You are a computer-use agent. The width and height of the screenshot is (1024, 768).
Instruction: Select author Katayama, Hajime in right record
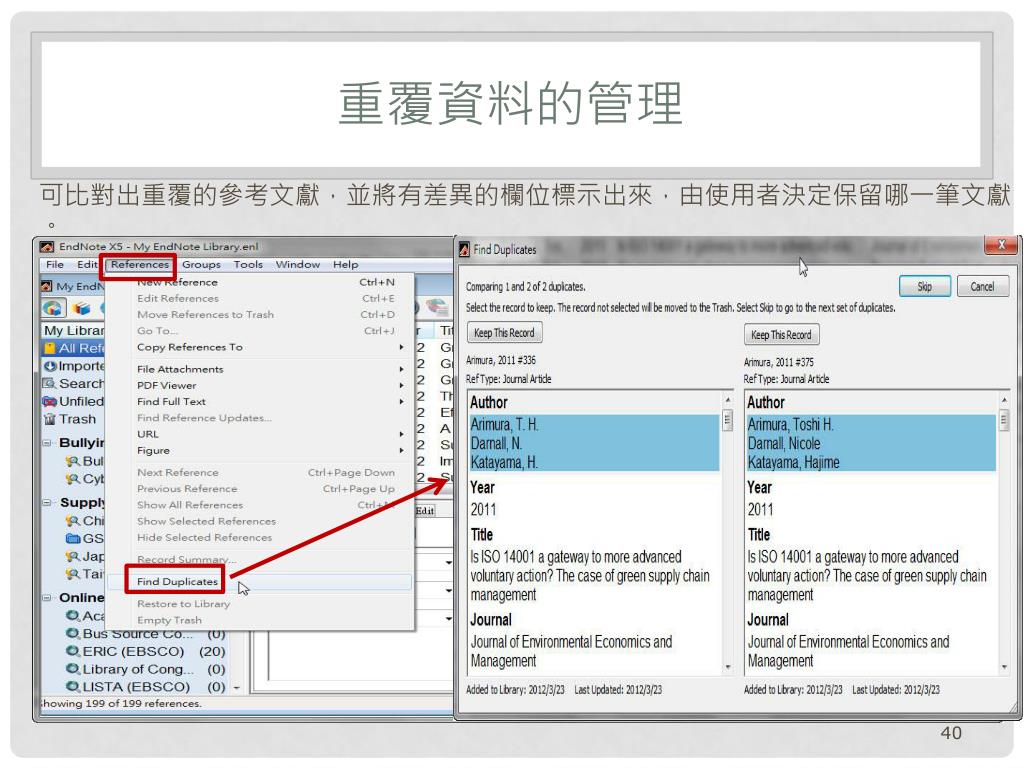click(793, 462)
